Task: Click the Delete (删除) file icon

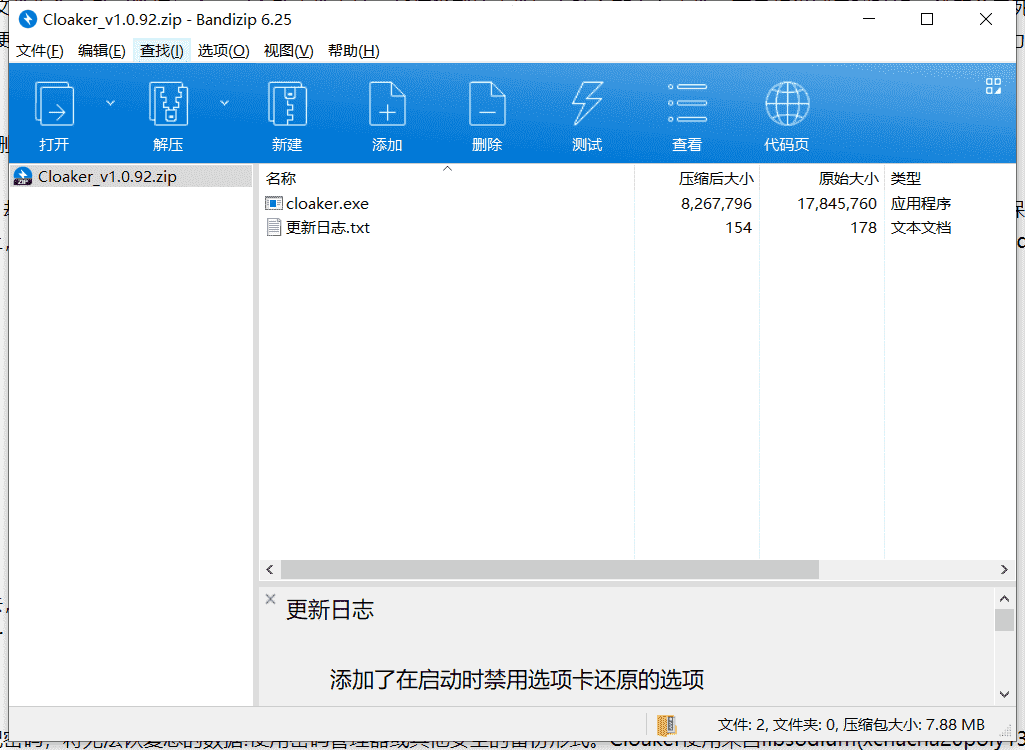Action: (487, 104)
